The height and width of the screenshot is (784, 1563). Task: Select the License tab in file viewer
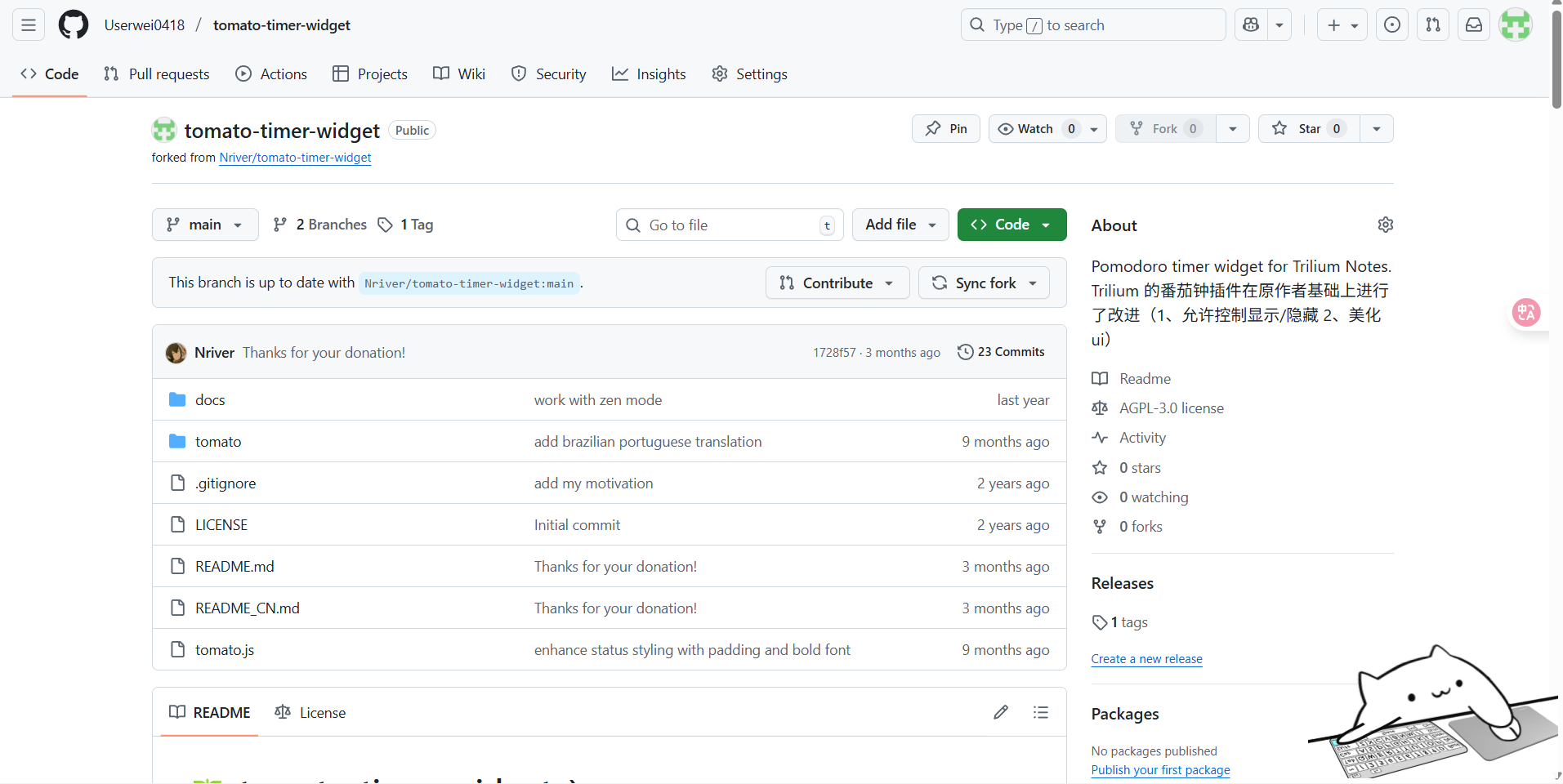310,712
